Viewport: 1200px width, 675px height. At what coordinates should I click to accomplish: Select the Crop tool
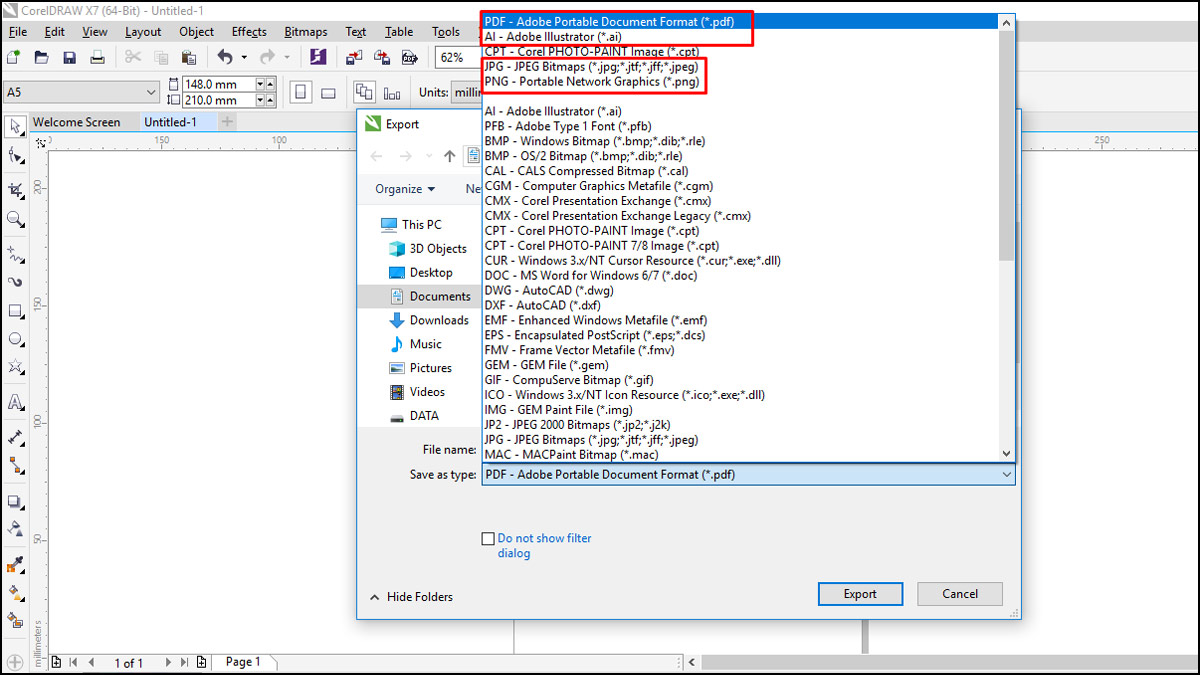pyautogui.click(x=15, y=190)
